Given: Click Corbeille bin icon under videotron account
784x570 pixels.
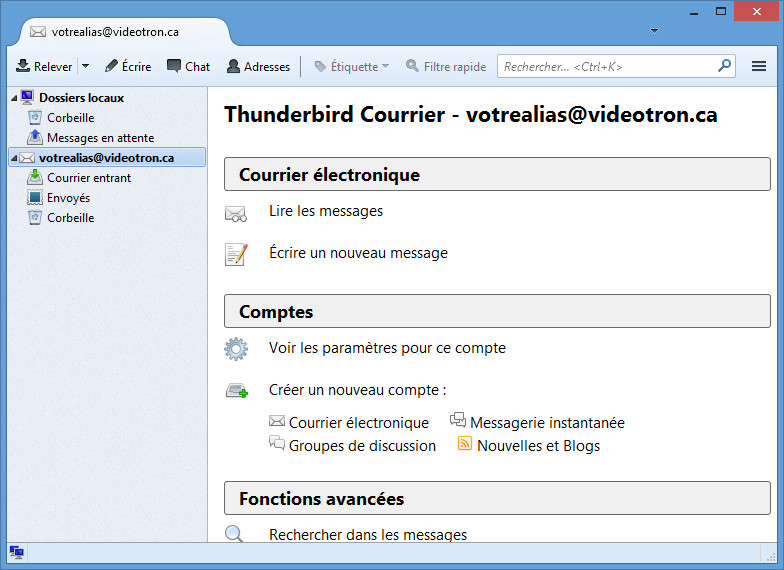Looking at the screenshot, I should 34,218.
